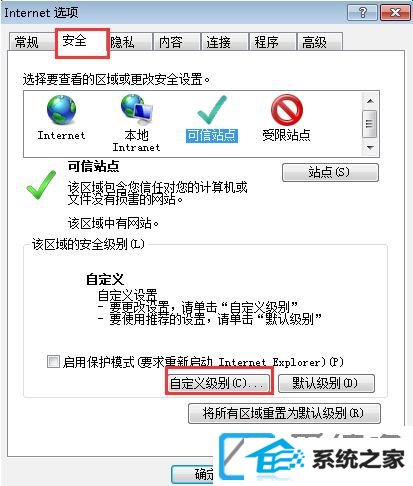Open the 内容 tab
This screenshot has width=413, height=486.
(x=170, y=42)
